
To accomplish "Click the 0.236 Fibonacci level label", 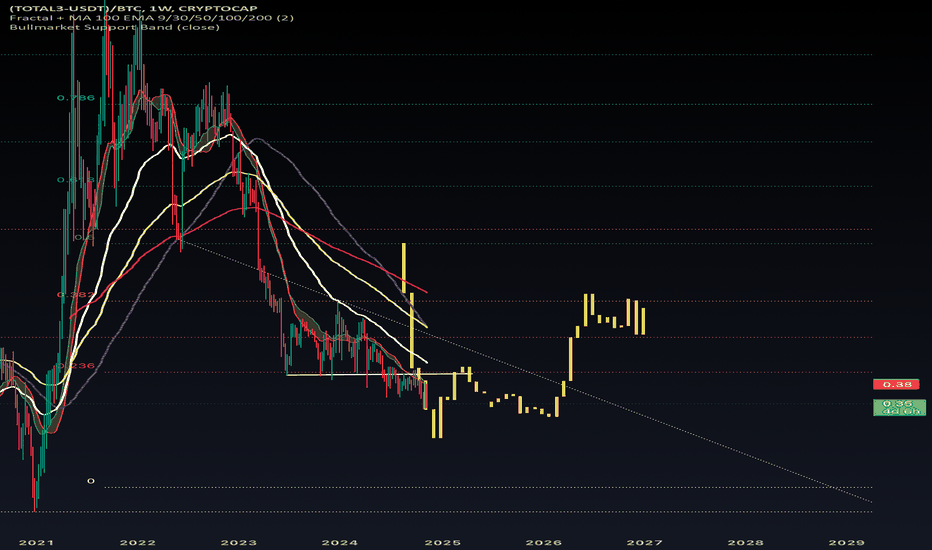I will click(75, 366).
